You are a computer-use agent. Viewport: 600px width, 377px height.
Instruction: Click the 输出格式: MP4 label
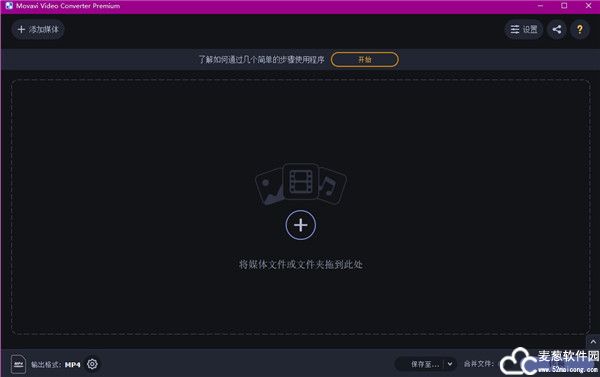pyautogui.click(x=55, y=364)
